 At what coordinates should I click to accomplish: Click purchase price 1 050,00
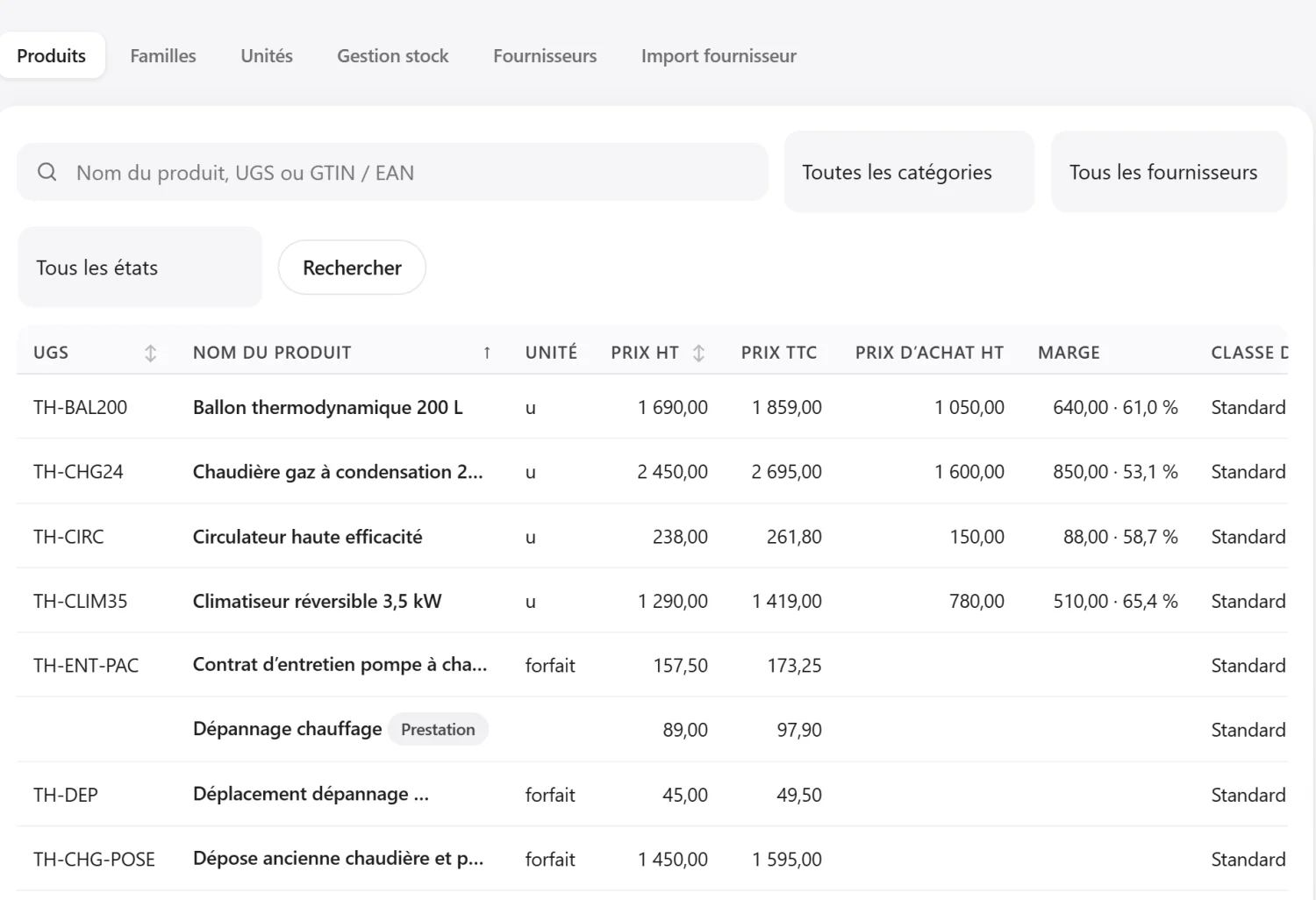[x=969, y=407]
